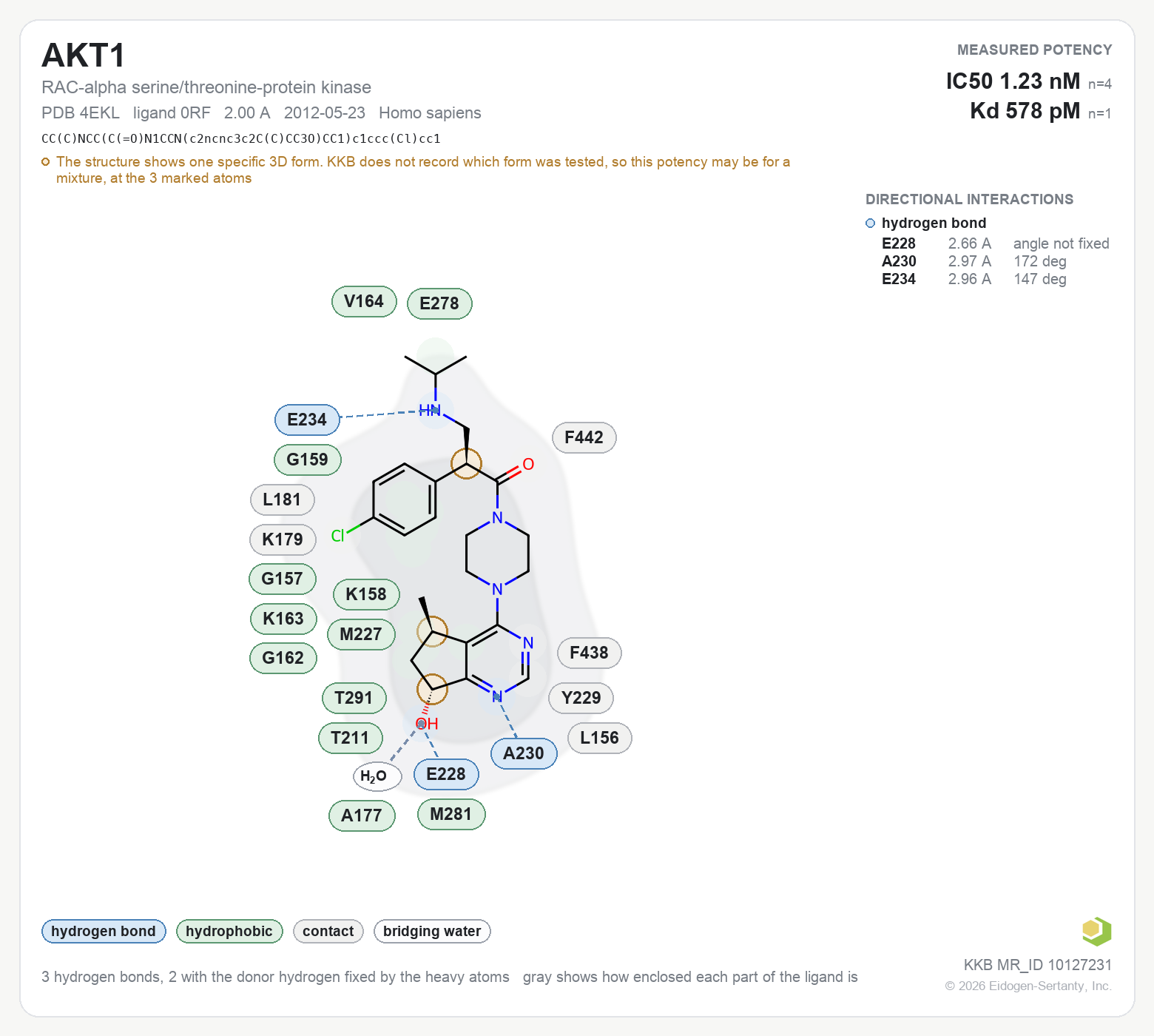The height and width of the screenshot is (1036, 1154).
Task: Select the hydrogen bond legend pill
Action: [x=104, y=931]
